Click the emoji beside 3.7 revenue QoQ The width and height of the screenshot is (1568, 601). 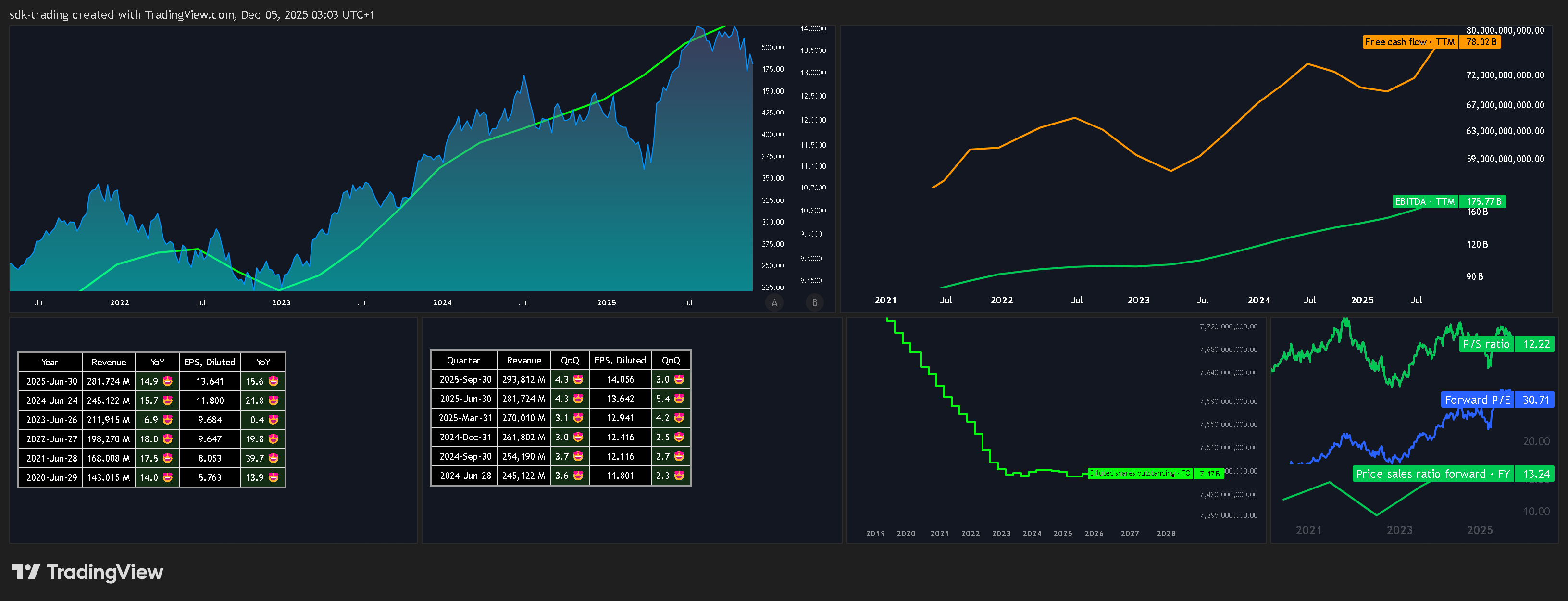[x=578, y=456]
